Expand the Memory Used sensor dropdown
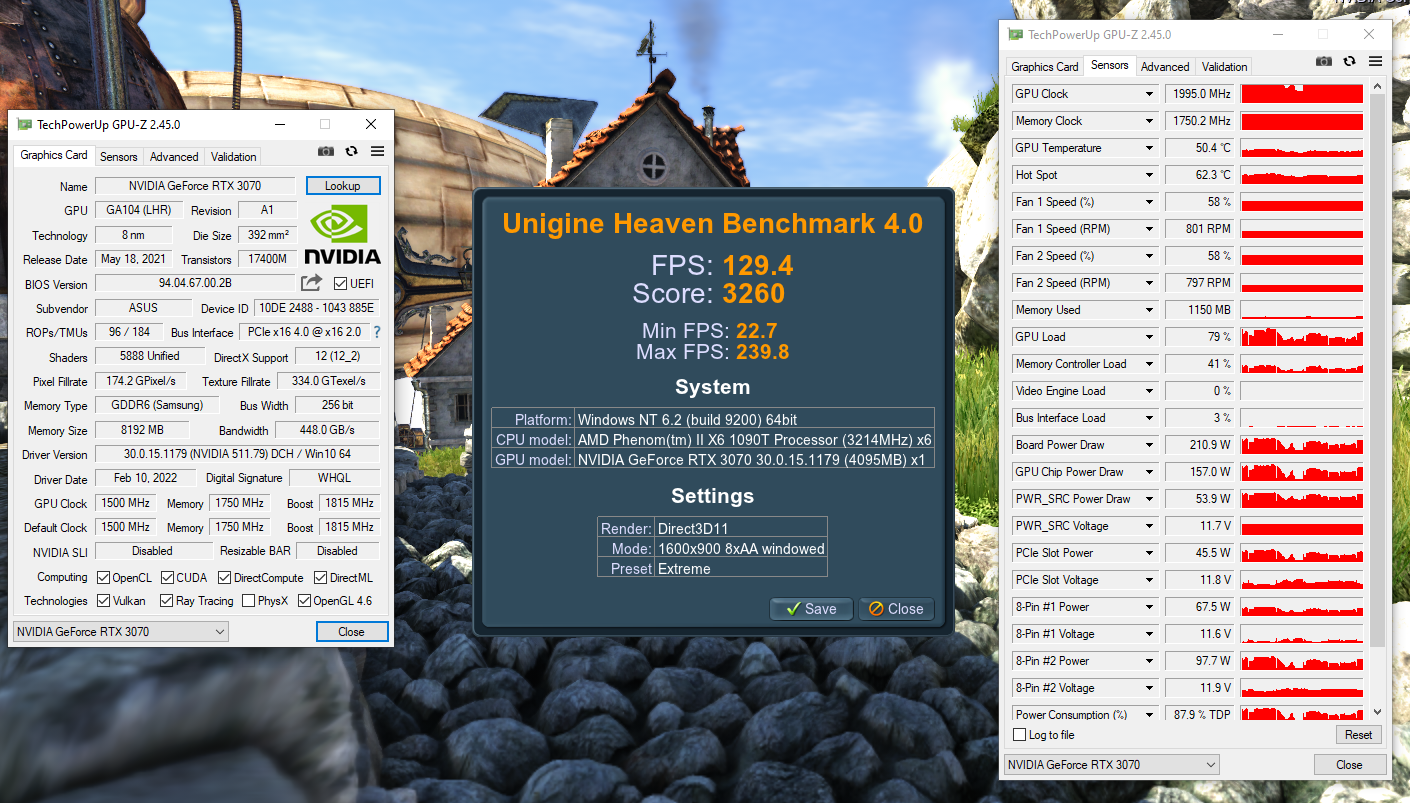Viewport: 1410px width, 803px height. click(1149, 310)
